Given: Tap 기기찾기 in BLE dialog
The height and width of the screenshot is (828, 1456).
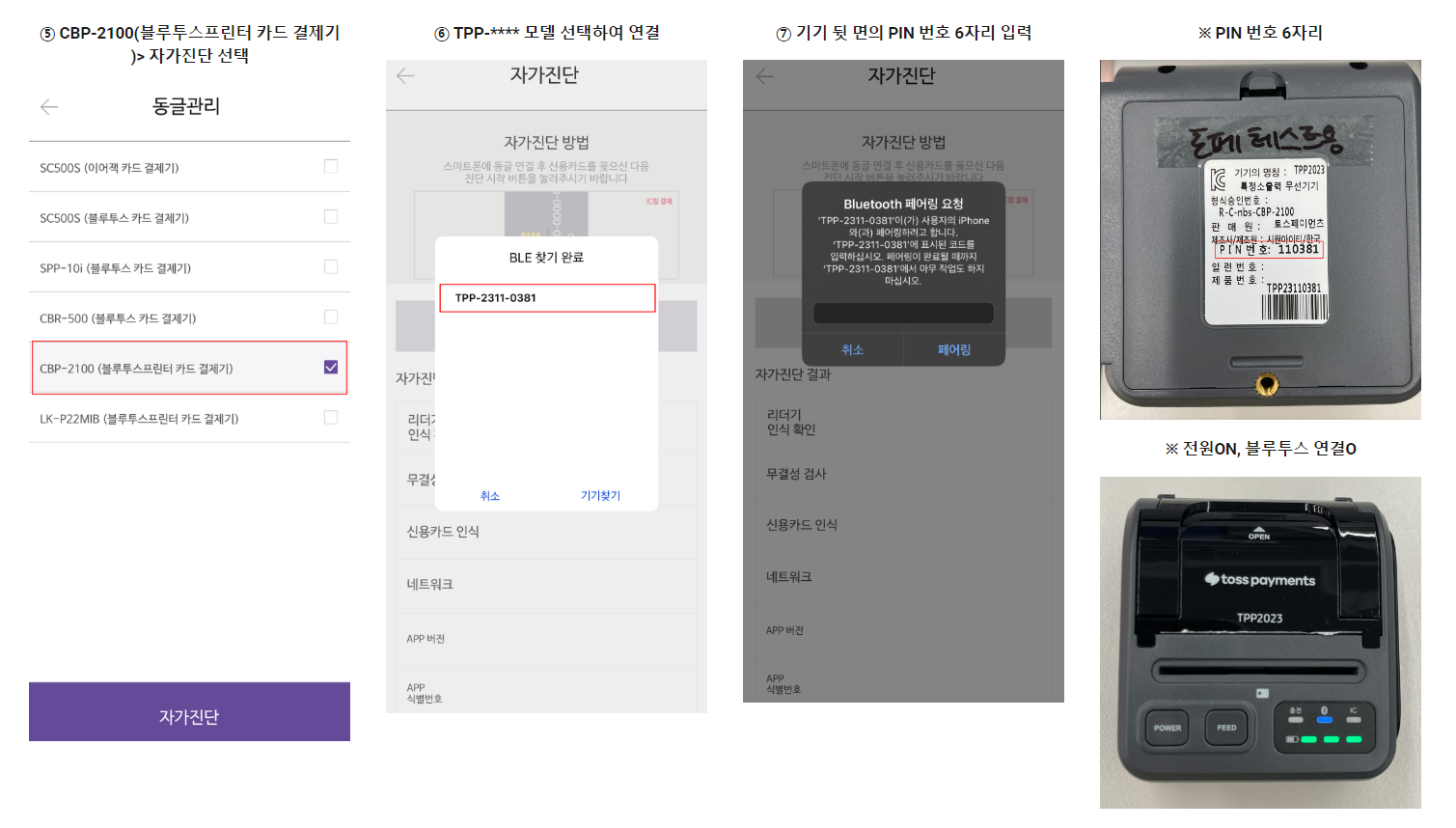Looking at the screenshot, I should click(600, 496).
